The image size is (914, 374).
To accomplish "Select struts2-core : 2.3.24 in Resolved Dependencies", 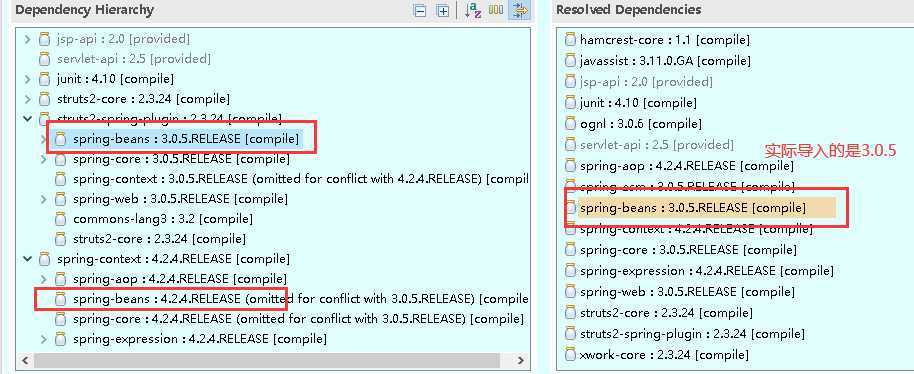I will click(666, 312).
